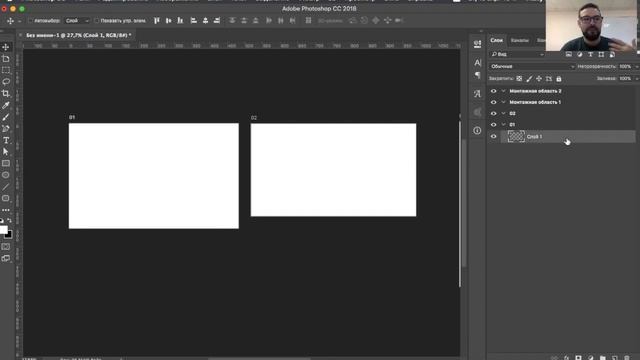Toggle lock position

tap(539, 78)
